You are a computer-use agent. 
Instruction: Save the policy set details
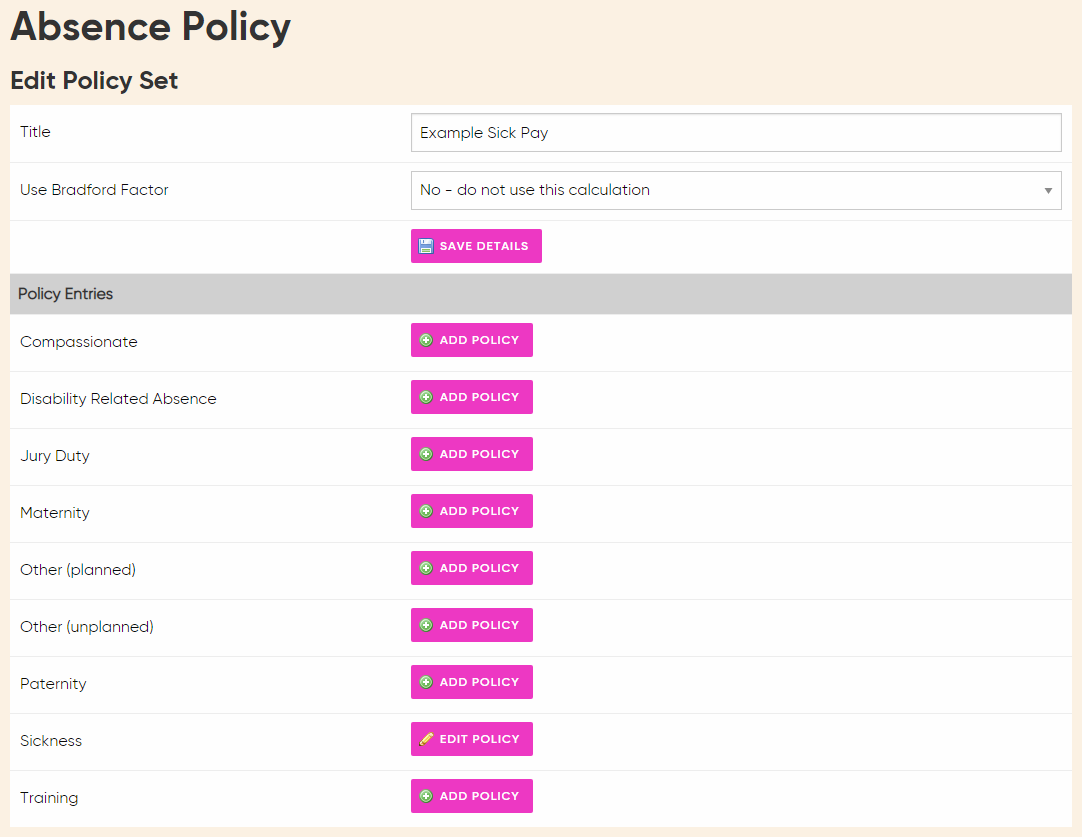(476, 245)
